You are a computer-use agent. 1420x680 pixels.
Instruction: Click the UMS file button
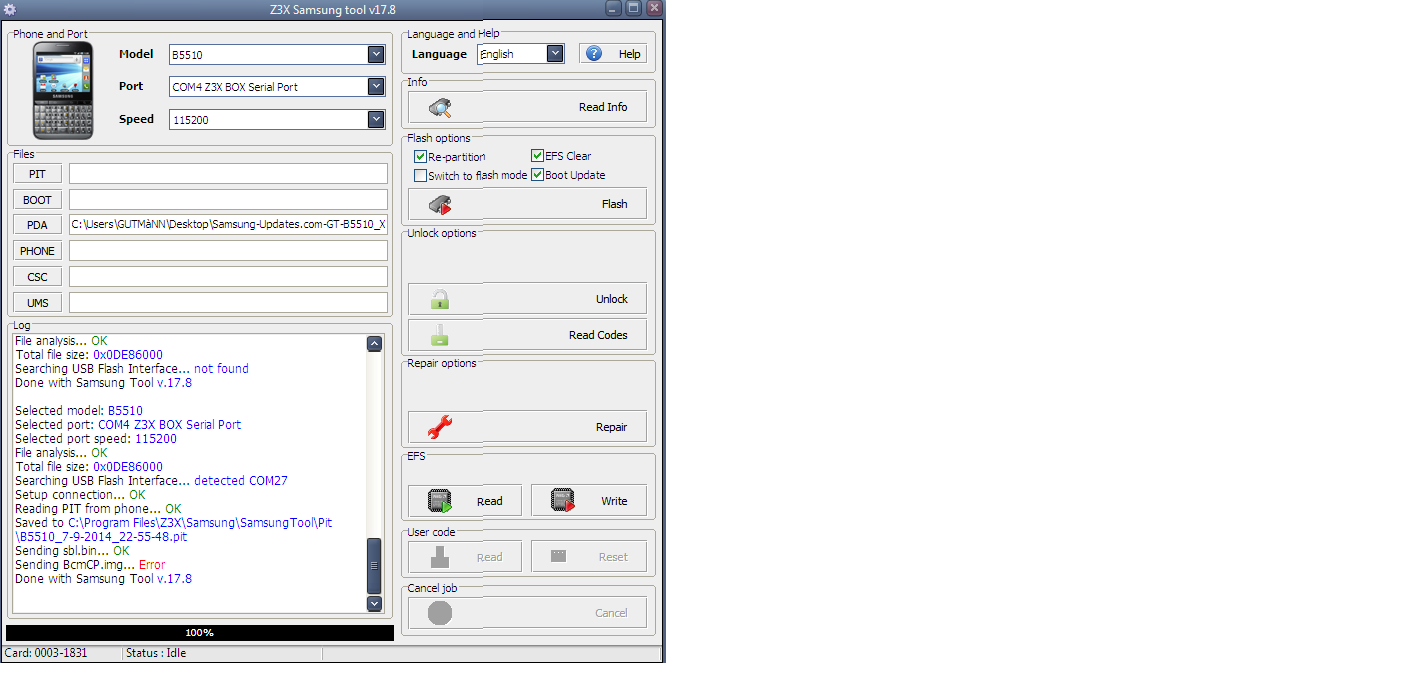37,303
